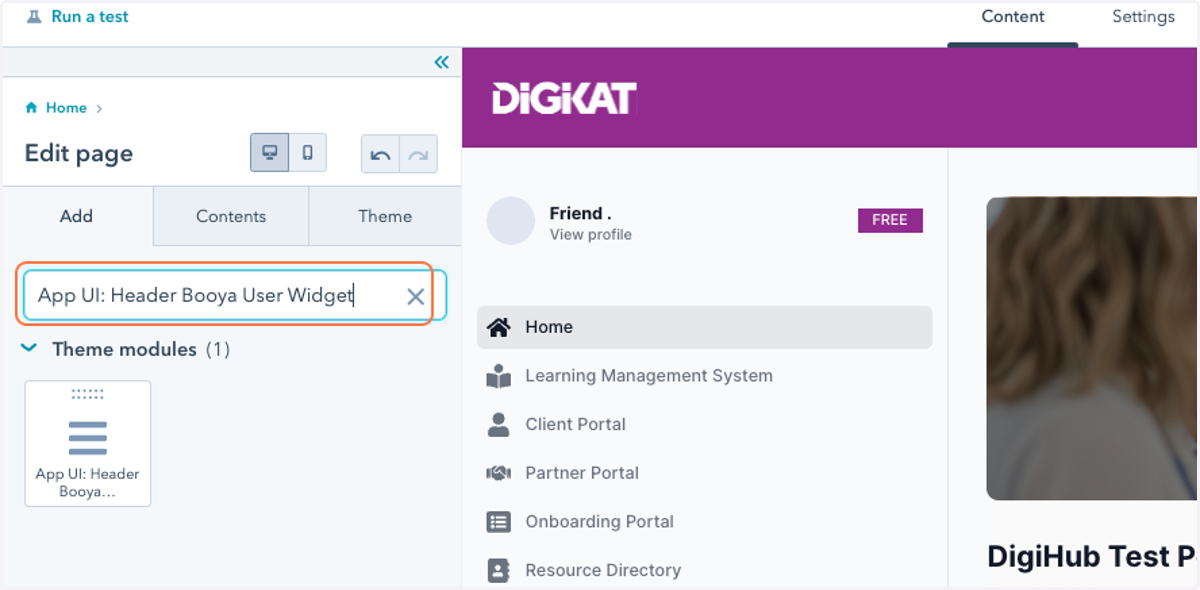This screenshot has height=590, width=1200.
Task: Click the home icon in the breadcrumb
Action: coord(32,108)
